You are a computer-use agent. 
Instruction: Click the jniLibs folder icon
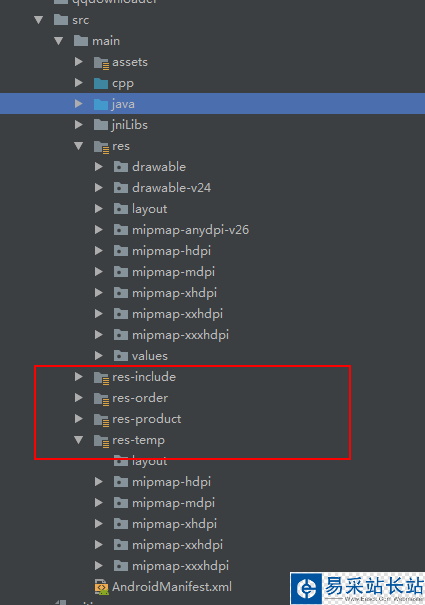(x=101, y=125)
